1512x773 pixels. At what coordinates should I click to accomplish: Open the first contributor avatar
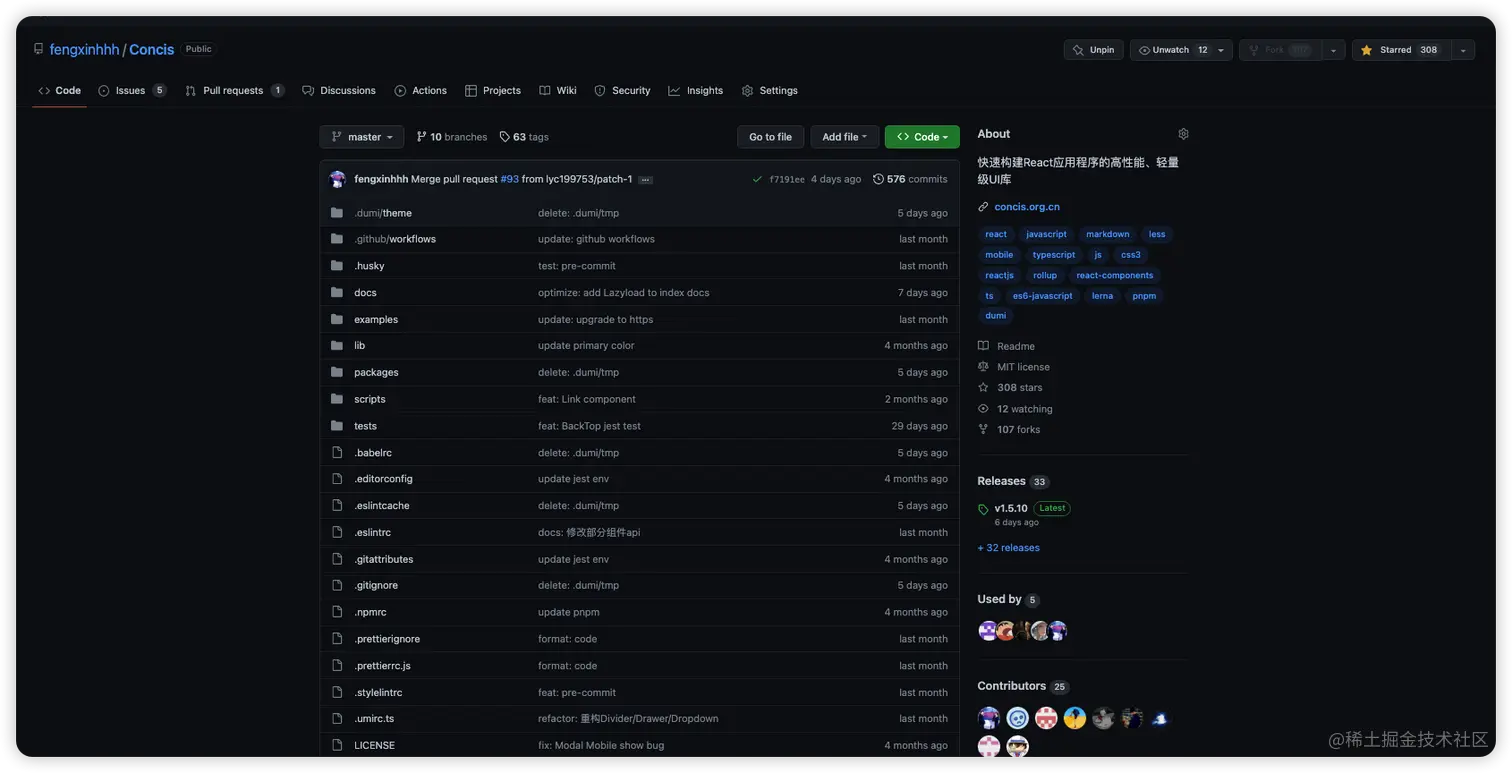(988, 718)
